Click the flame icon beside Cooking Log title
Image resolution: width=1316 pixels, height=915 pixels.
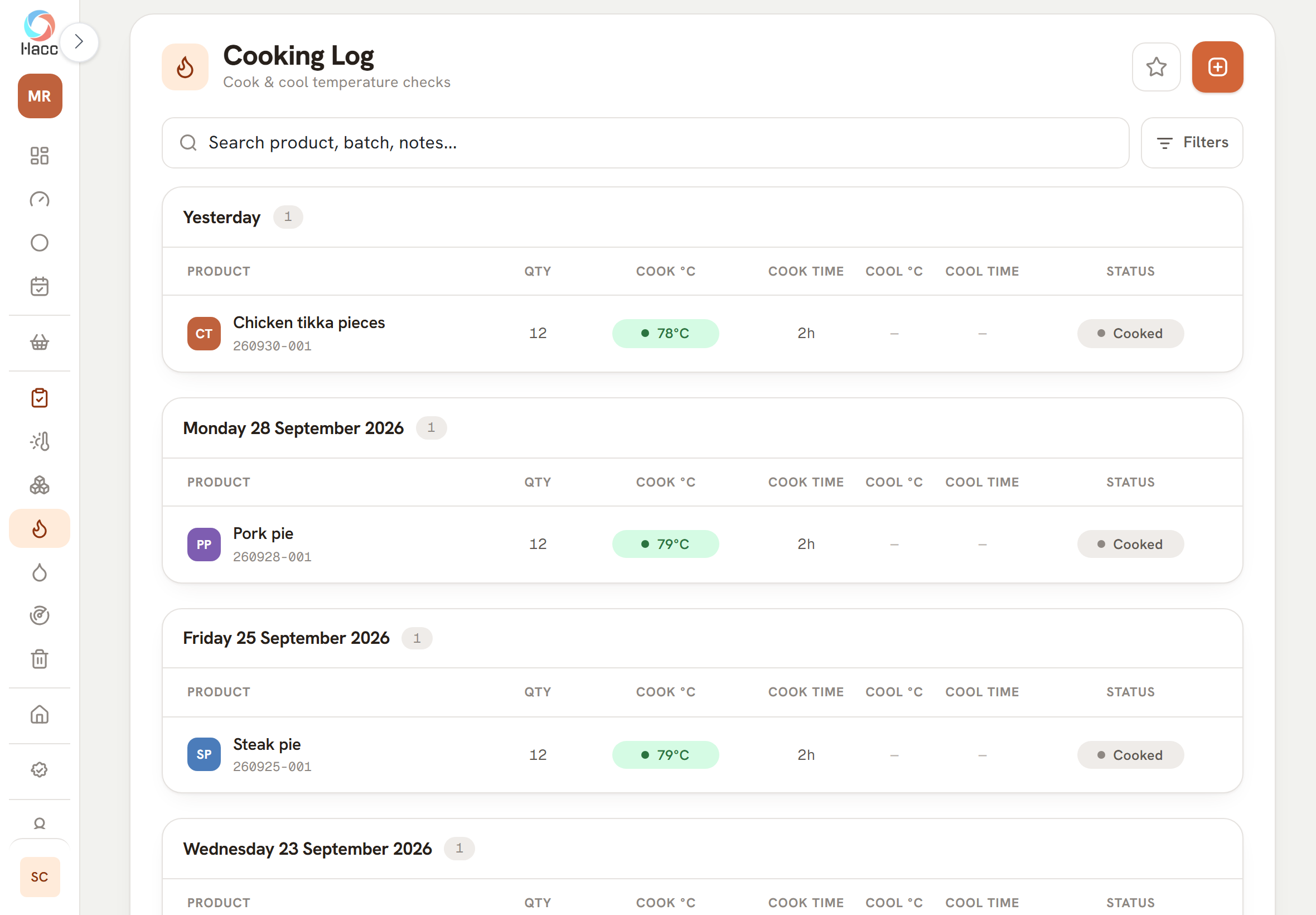[185, 67]
